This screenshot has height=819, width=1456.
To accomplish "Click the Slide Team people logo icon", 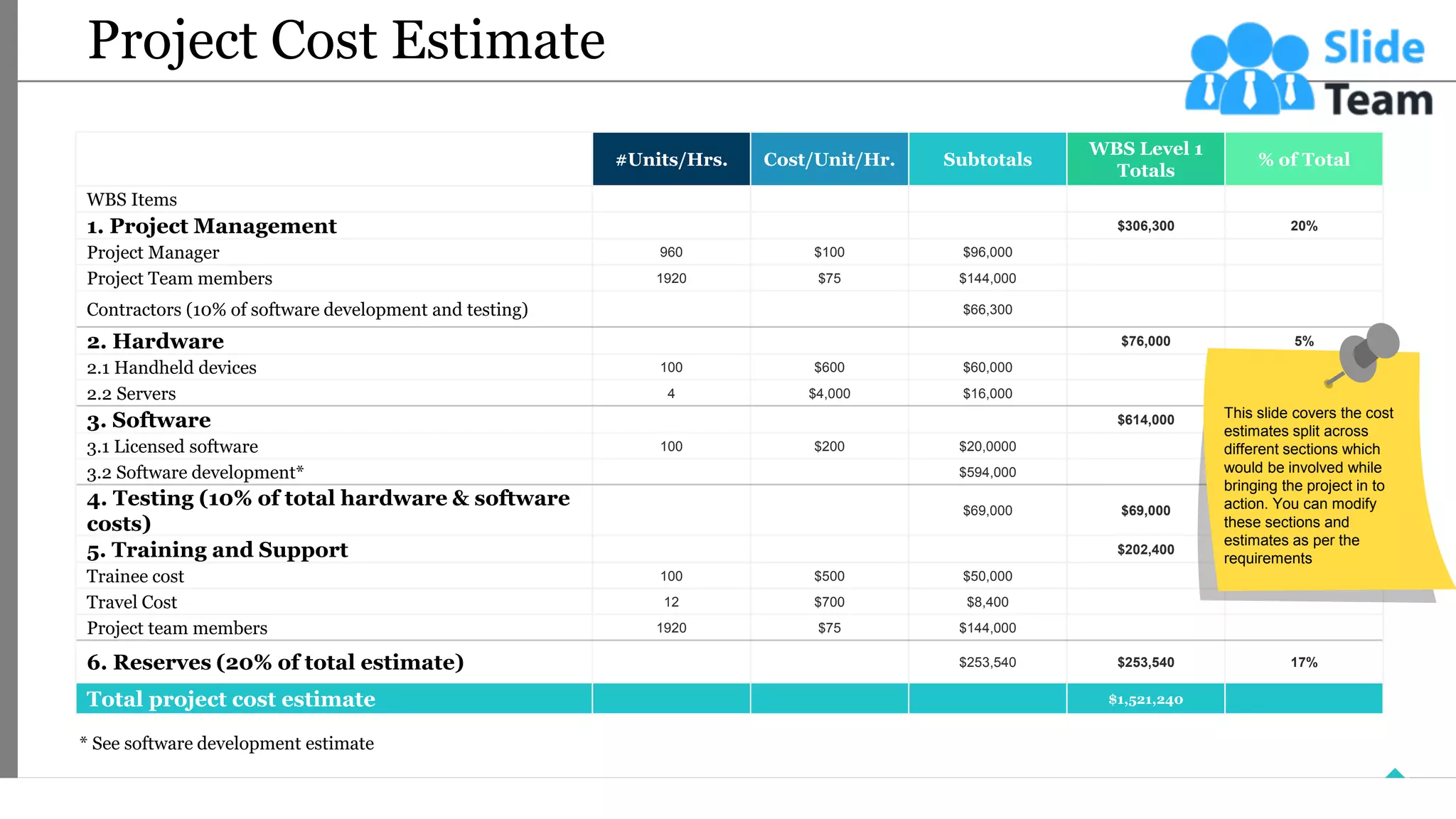I will click(1249, 69).
